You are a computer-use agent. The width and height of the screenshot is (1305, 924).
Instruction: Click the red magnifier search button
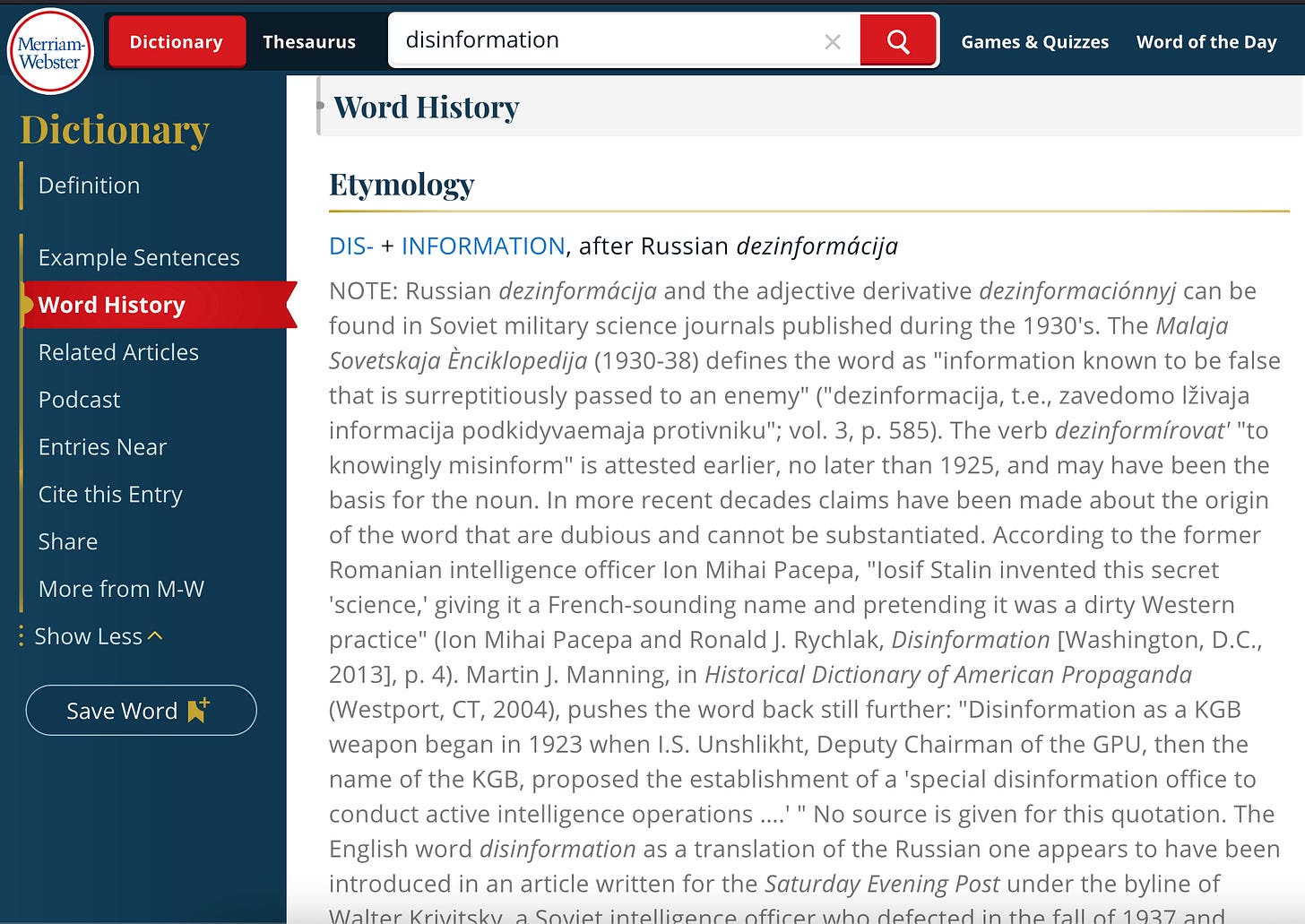click(898, 40)
